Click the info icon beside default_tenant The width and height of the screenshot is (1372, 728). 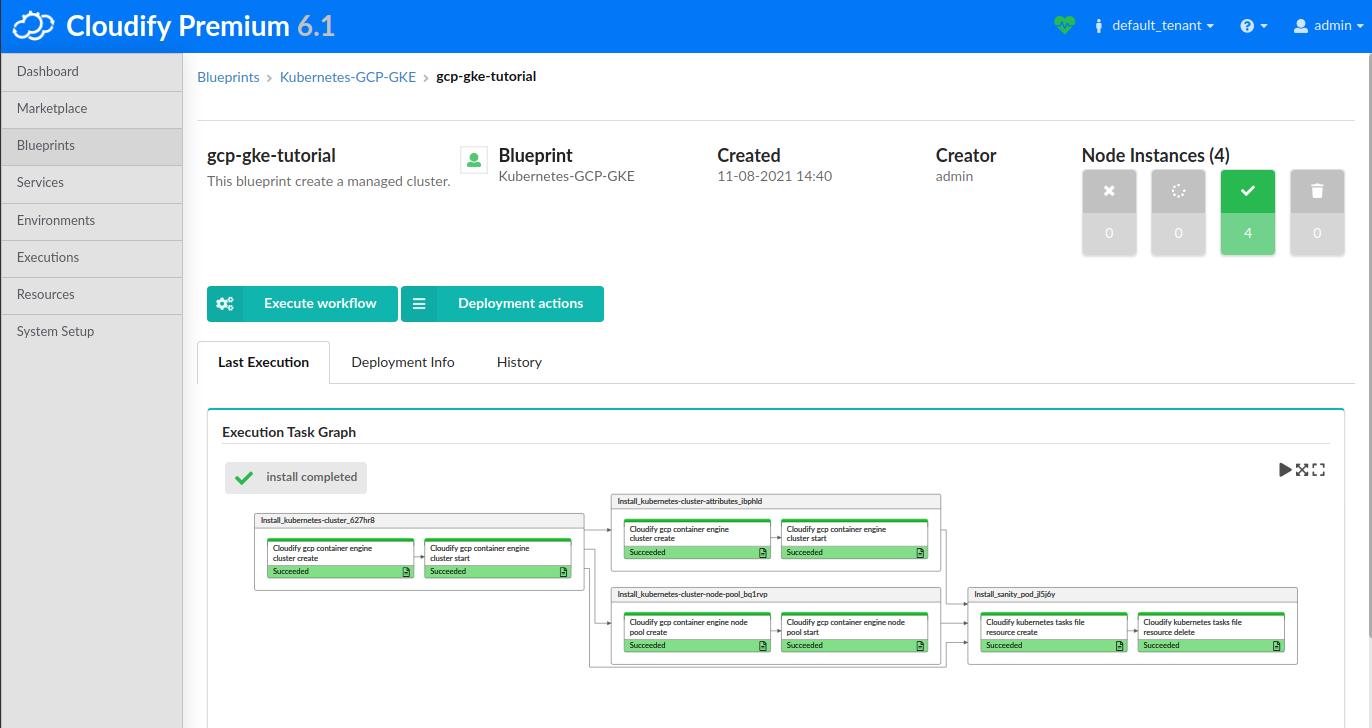click(1100, 26)
